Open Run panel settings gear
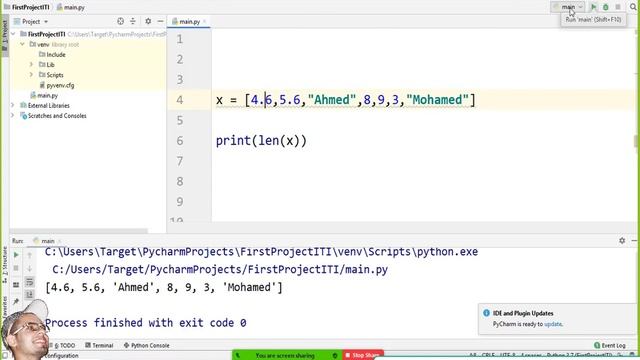Screen dimensions: 640x360 622,241
